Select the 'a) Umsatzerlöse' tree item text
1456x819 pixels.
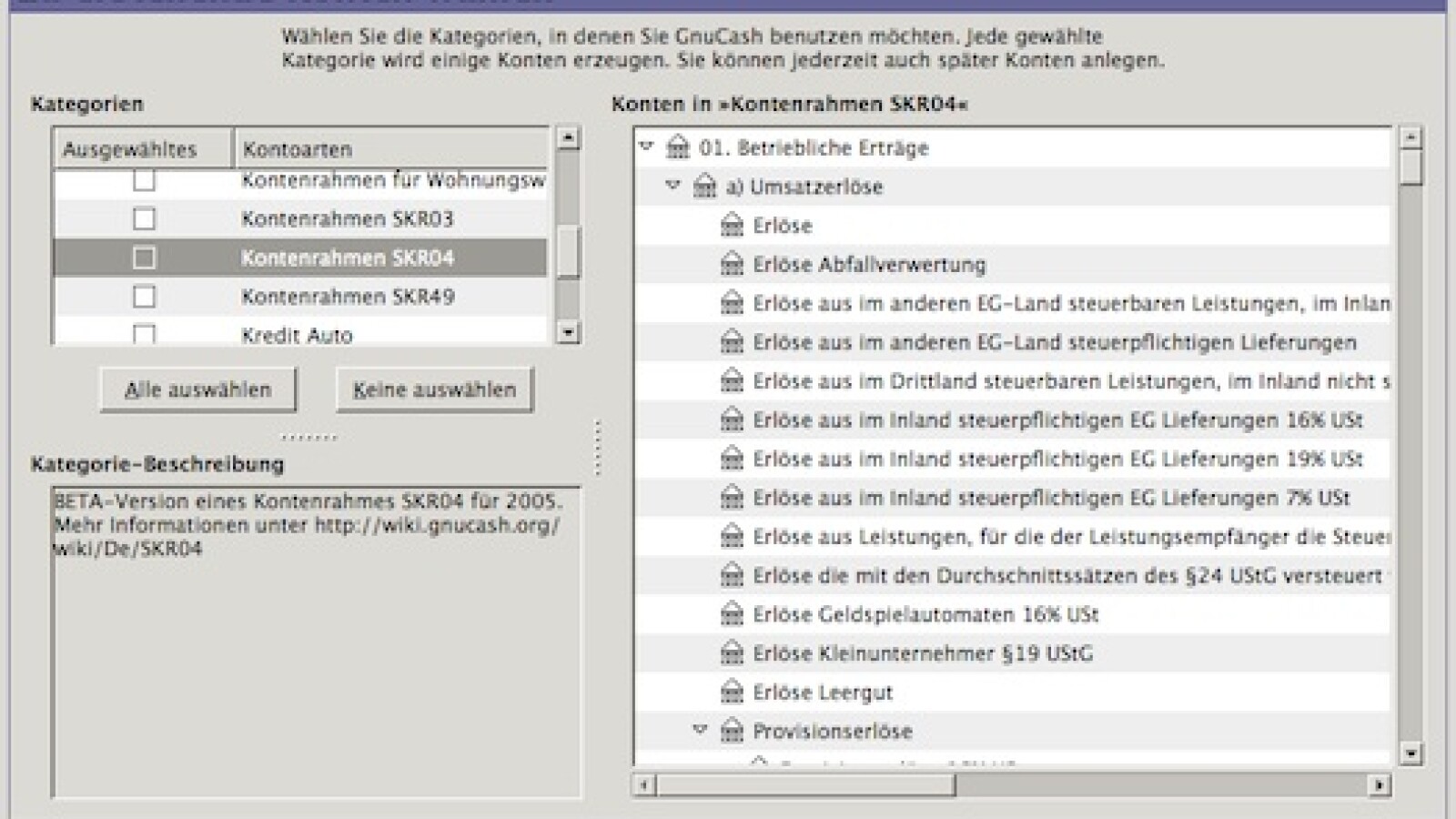pyautogui.click(x=804, y=187)
